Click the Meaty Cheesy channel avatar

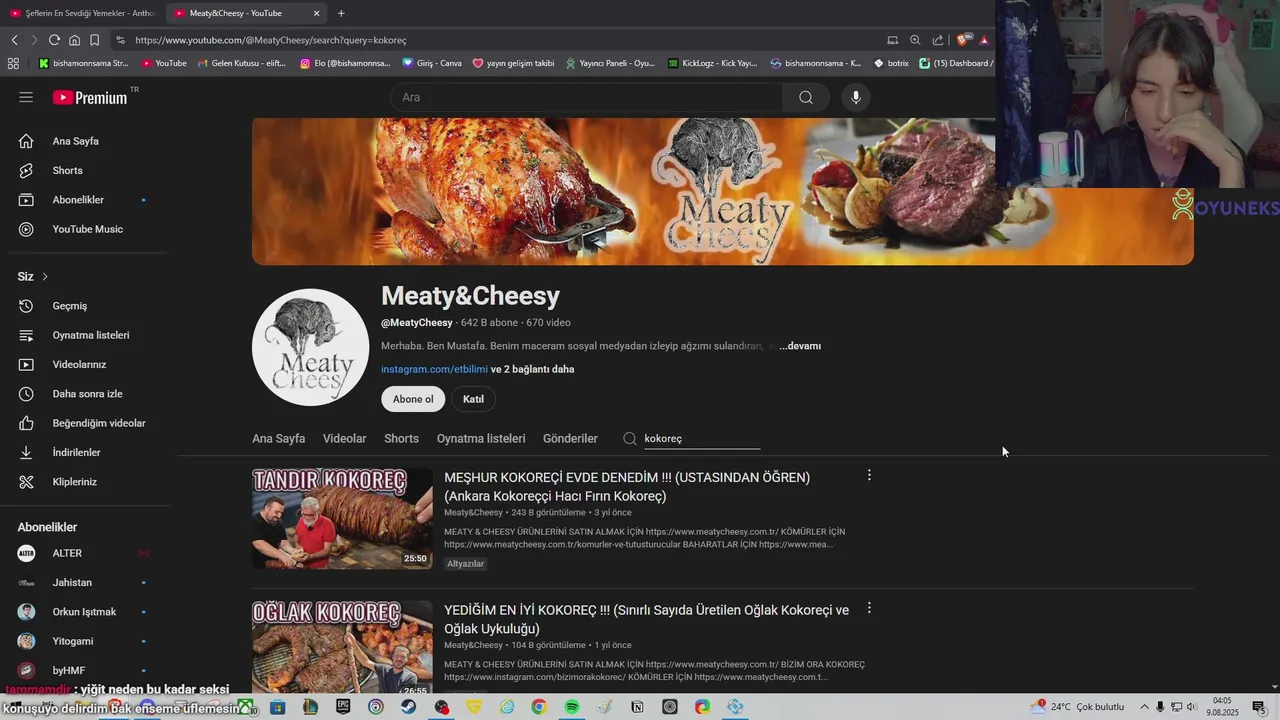click(x=310, y=347)
